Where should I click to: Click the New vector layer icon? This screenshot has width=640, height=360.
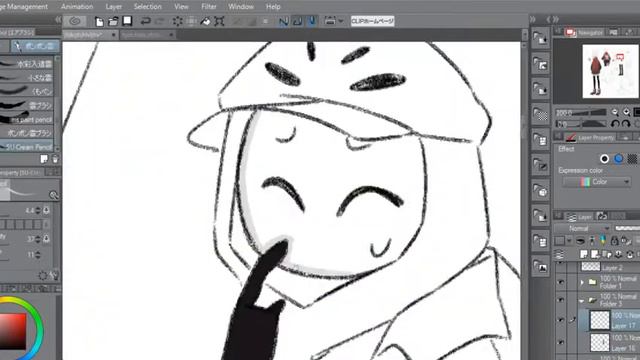point(596,255)
